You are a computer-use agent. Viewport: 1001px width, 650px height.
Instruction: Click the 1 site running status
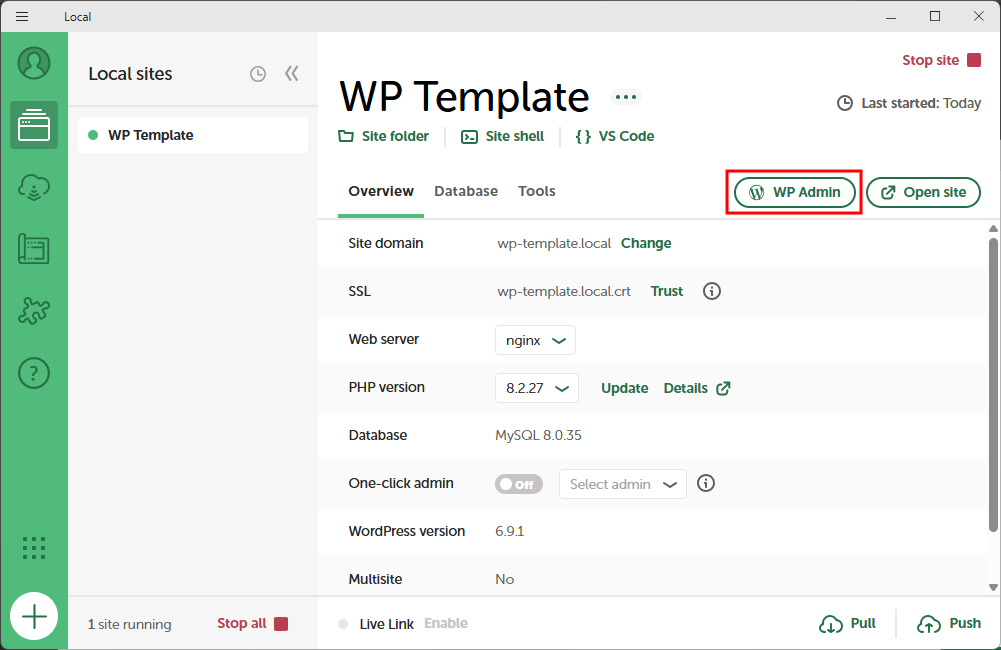(x=130, y=624)
